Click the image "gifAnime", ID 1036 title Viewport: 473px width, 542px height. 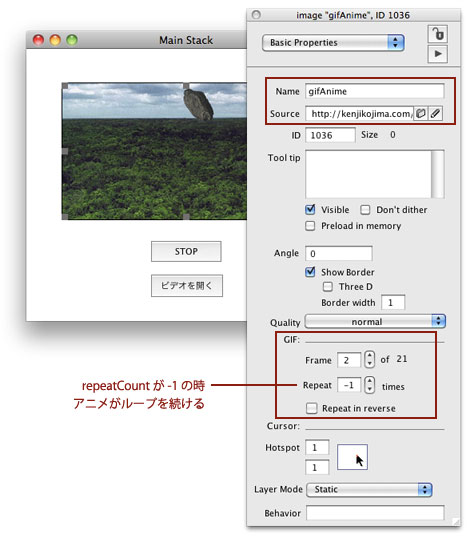pyautogui.click(x=353, y=15)
